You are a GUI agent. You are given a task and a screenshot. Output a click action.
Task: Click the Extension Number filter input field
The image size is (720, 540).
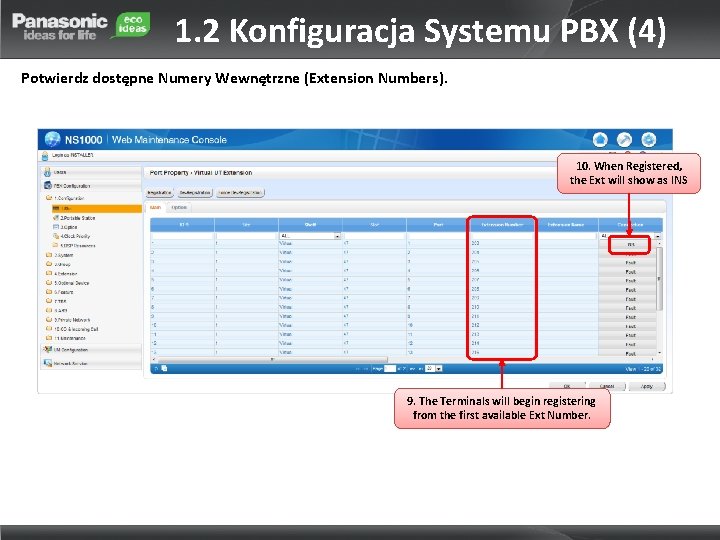(x=502, y=236)
